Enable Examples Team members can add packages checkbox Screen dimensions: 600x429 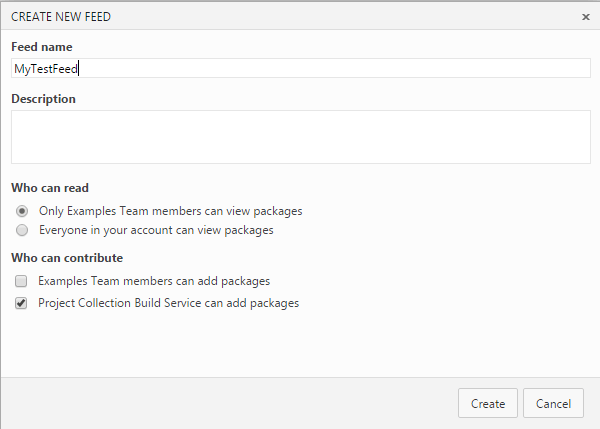[x=22, y=282]
